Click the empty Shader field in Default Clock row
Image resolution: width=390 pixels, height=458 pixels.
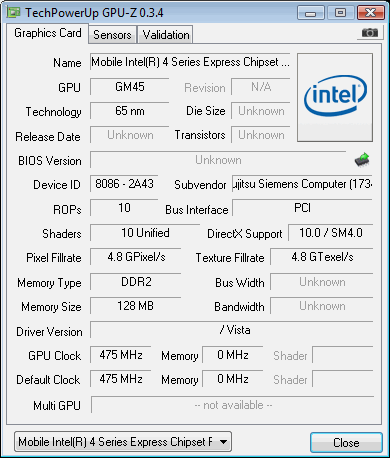[x=343, y=379]
